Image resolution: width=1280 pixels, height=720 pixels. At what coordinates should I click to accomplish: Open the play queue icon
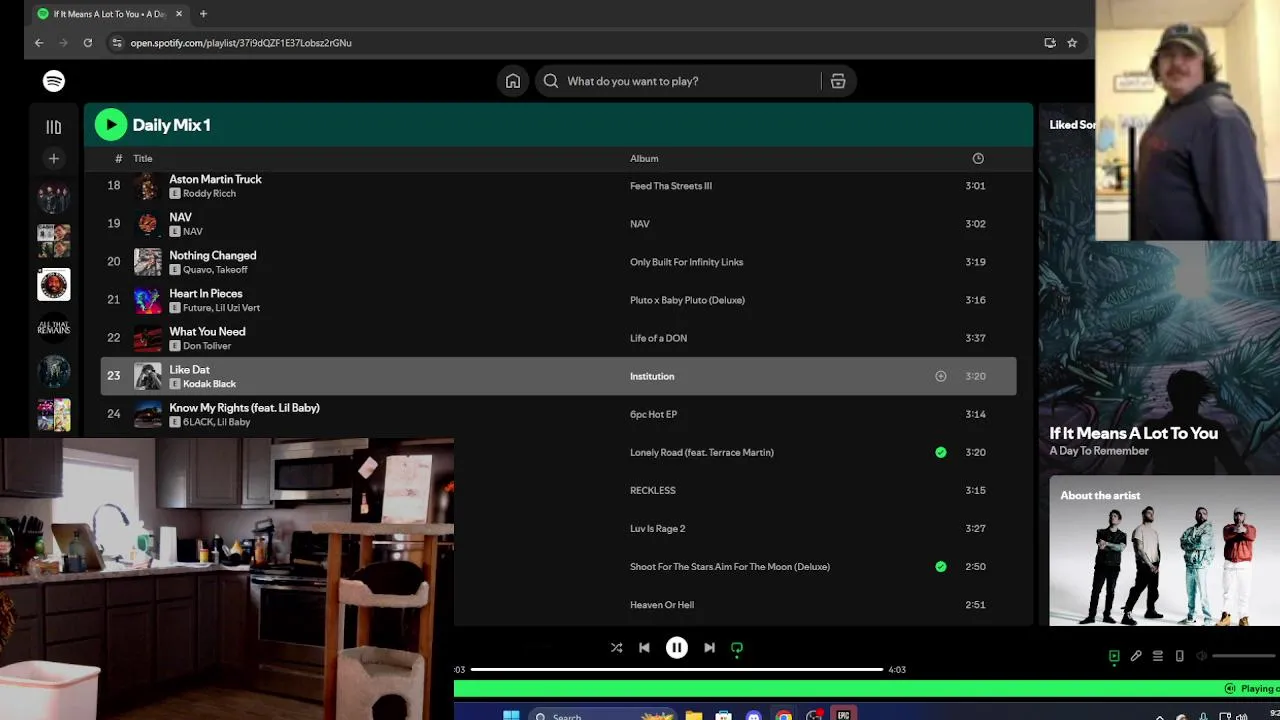pyautogui.click(x=1158, y=656)
